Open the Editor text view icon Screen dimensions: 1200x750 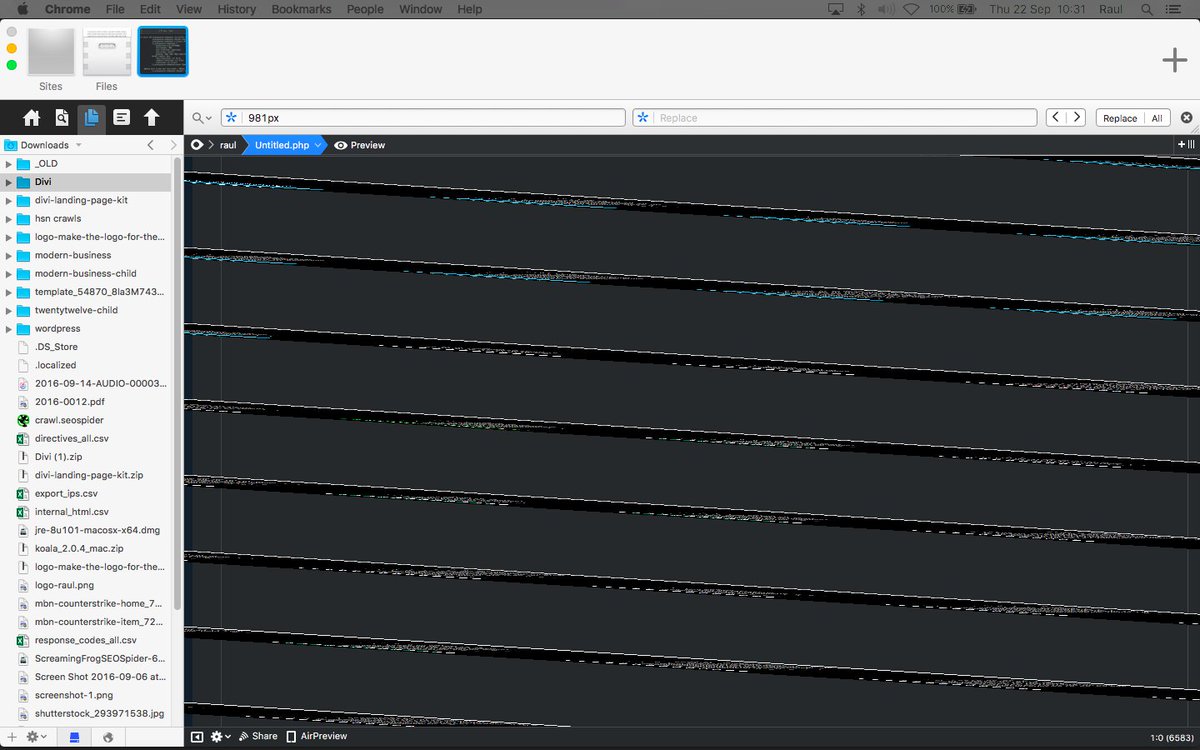pyautogui.click(x=121, y=117)
